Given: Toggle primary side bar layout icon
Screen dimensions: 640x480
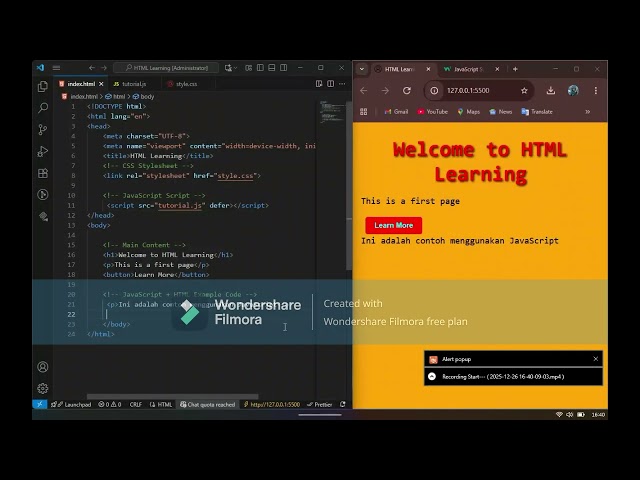Looking at the screenshot, I should pyautogui.click(x=260, y=68).
